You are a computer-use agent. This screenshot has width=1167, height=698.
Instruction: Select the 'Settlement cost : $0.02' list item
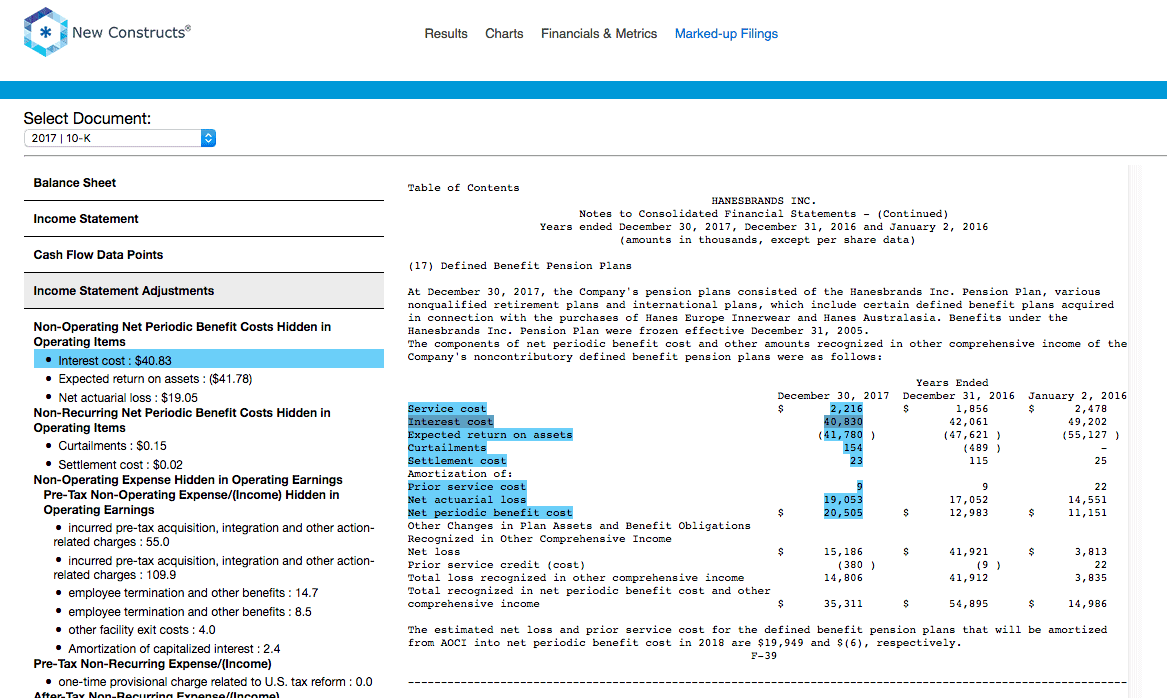tap(121, 464)
